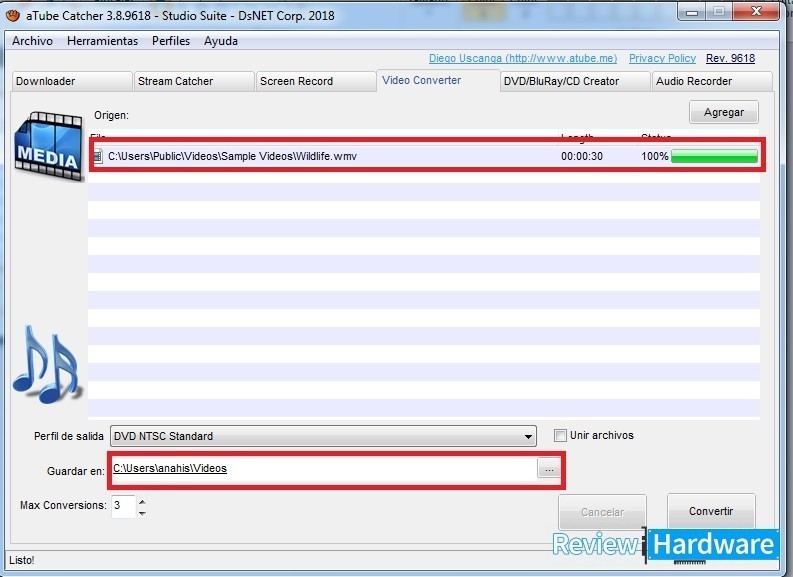Switch to the Stream Catcher tab

(193, 81)
